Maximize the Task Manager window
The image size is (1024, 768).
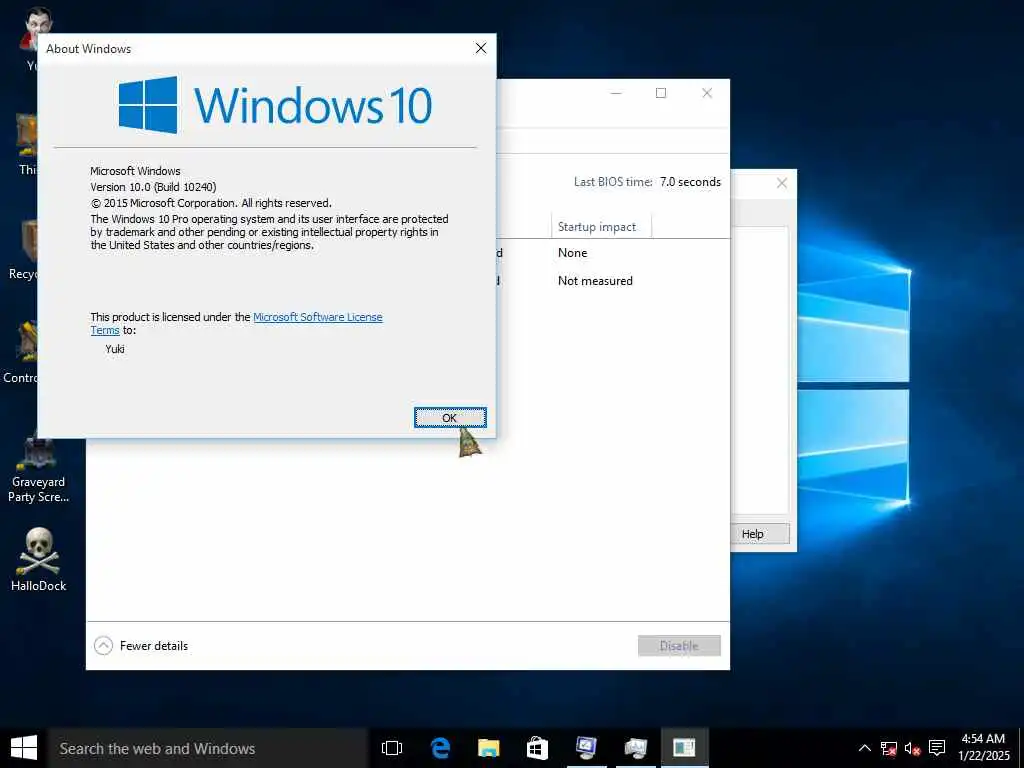click(661, 93)
